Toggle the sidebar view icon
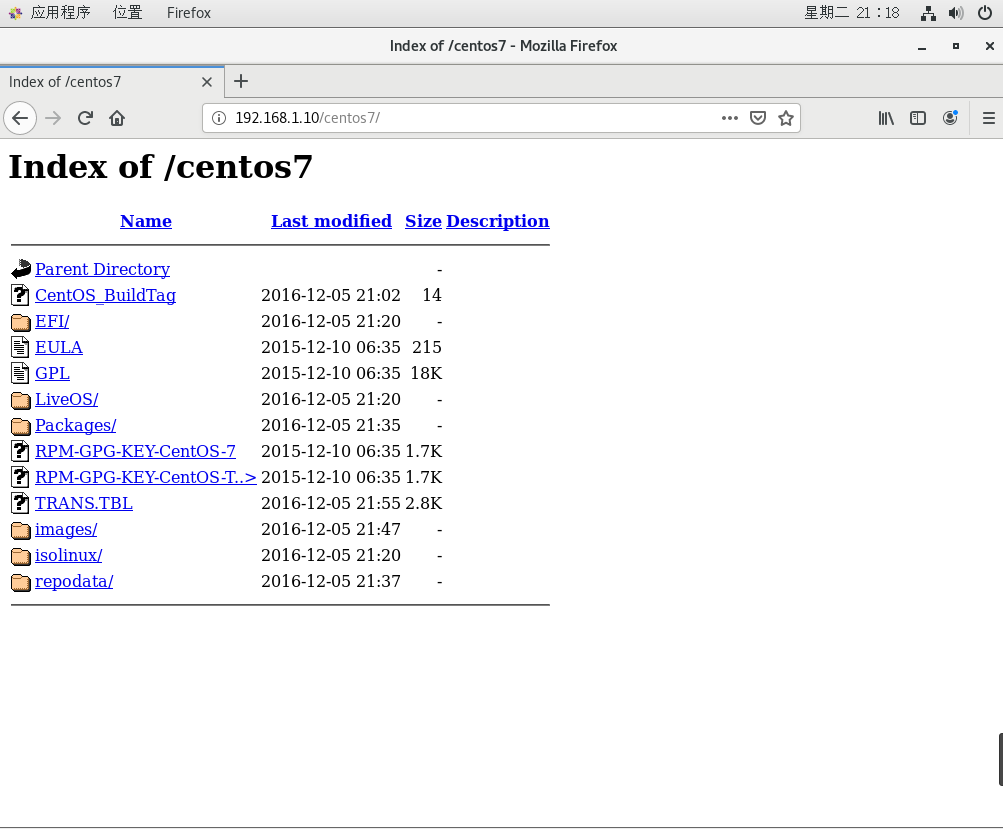Image resolution: width=1003 pixels, height=829 pixels. point(918,118)
